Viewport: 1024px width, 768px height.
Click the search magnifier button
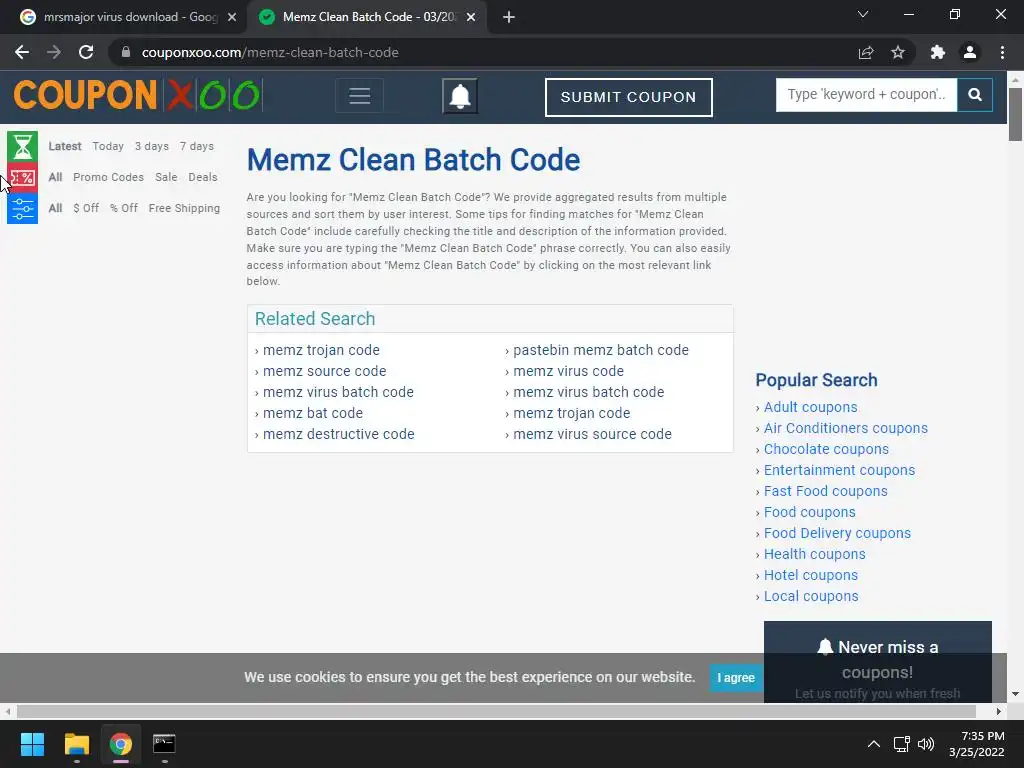(x=975, y=95)
